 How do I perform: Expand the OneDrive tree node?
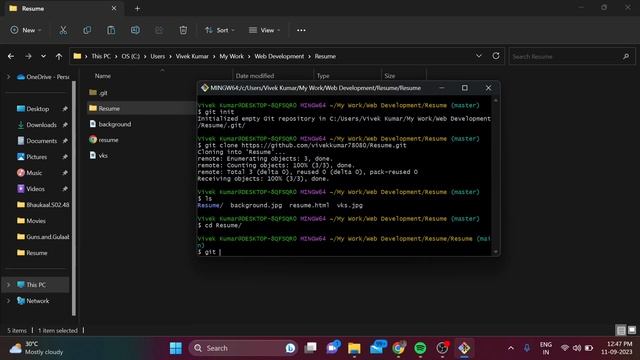(8, 77)
